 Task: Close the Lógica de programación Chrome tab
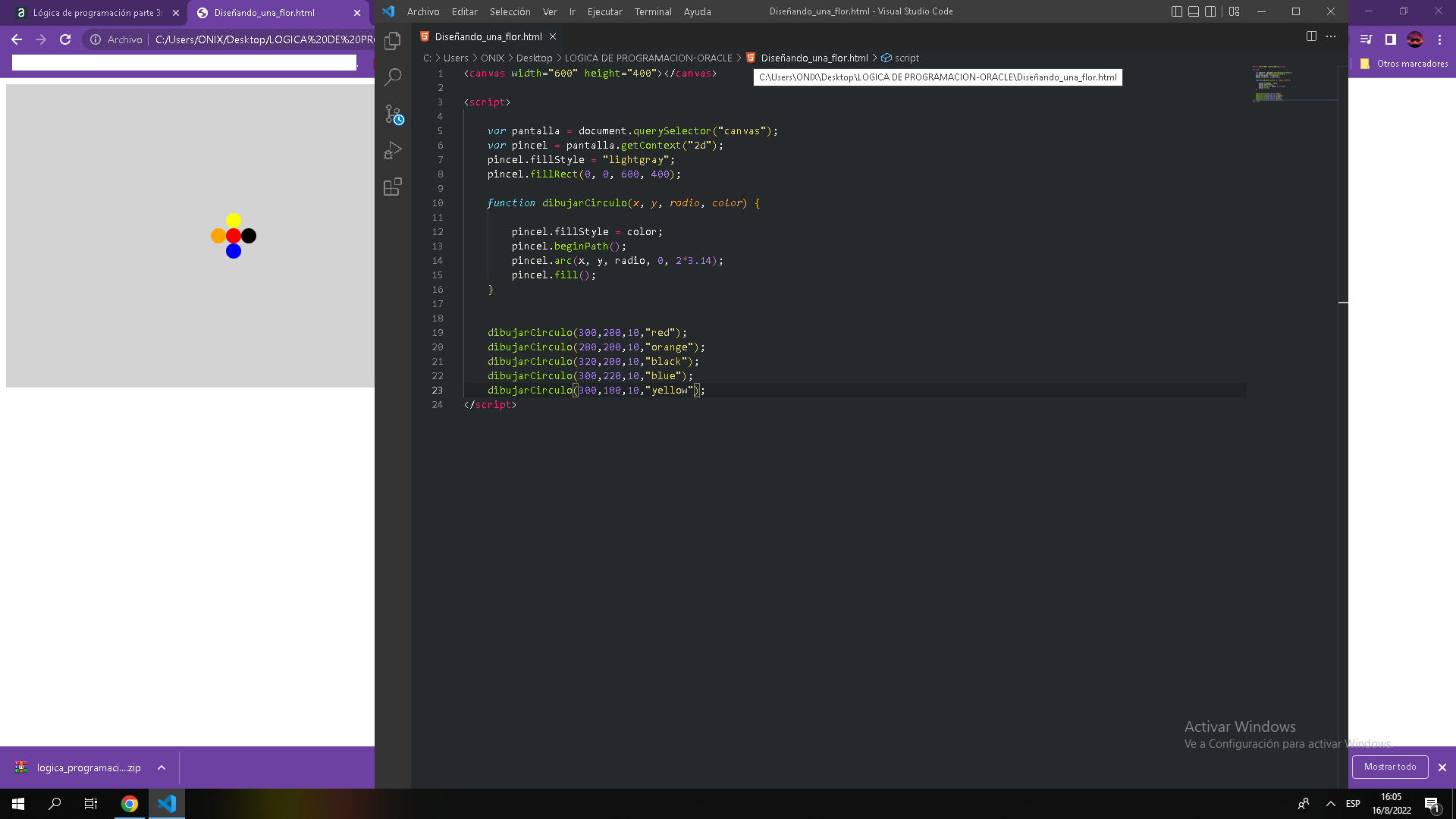pyautogui.click(x=176, y=13)
